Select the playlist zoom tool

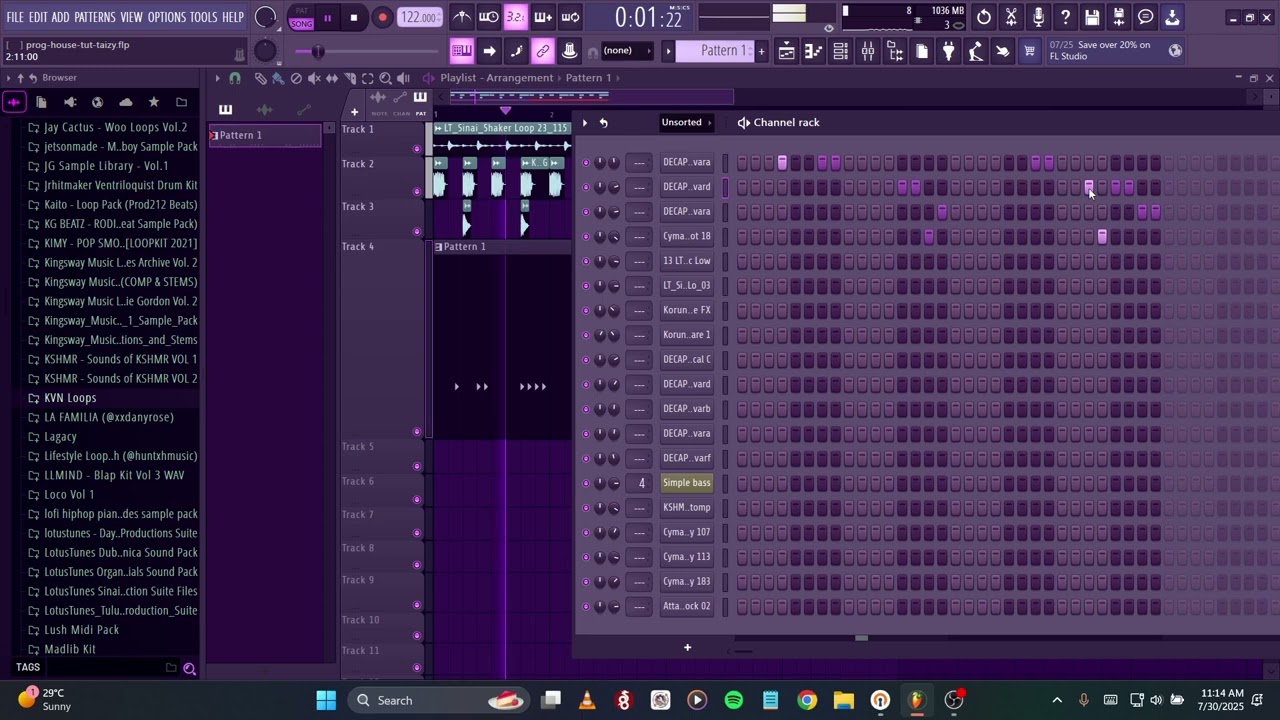[385, 78]
